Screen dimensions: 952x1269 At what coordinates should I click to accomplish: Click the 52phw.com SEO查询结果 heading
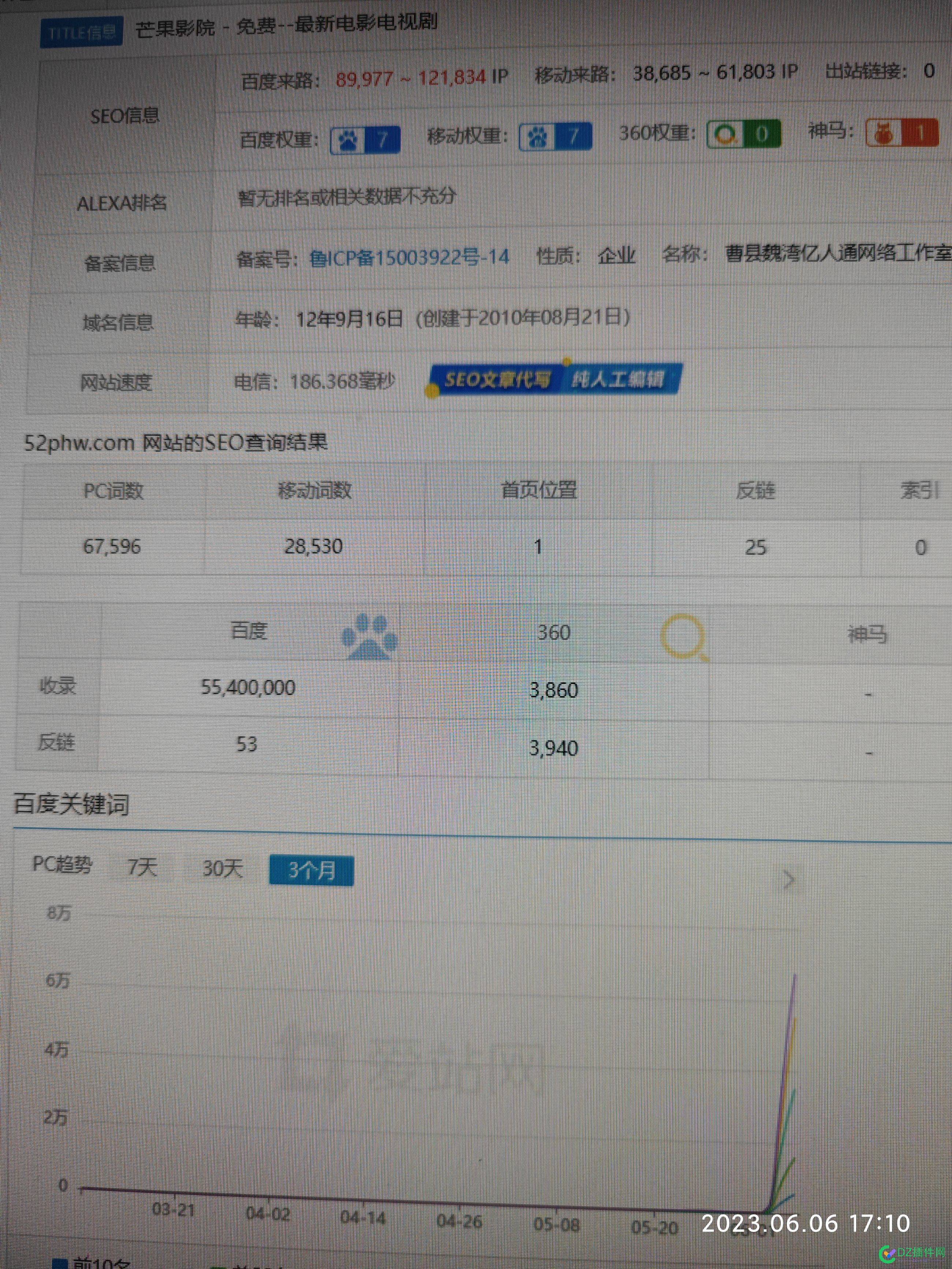pyautogui.click(x=176, y=442)
